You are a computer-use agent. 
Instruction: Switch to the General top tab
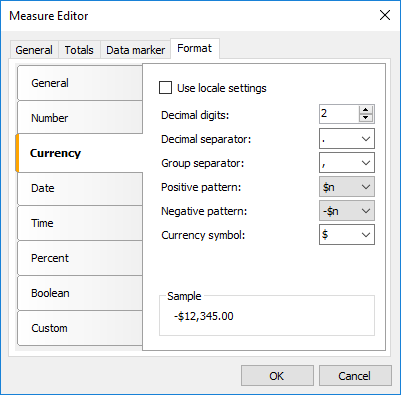point(34,50)
